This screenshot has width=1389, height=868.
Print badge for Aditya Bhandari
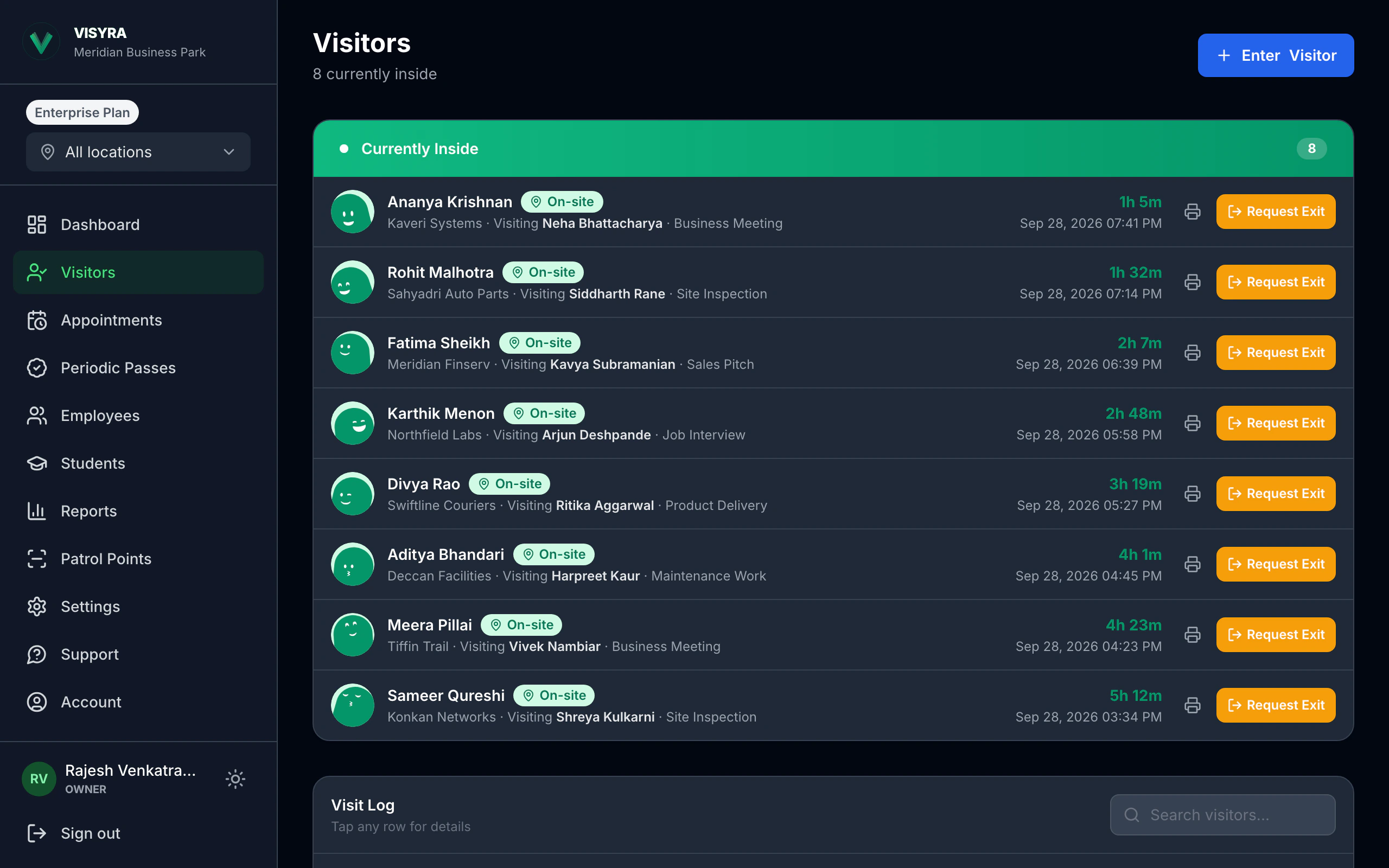tap(1192, 564)
